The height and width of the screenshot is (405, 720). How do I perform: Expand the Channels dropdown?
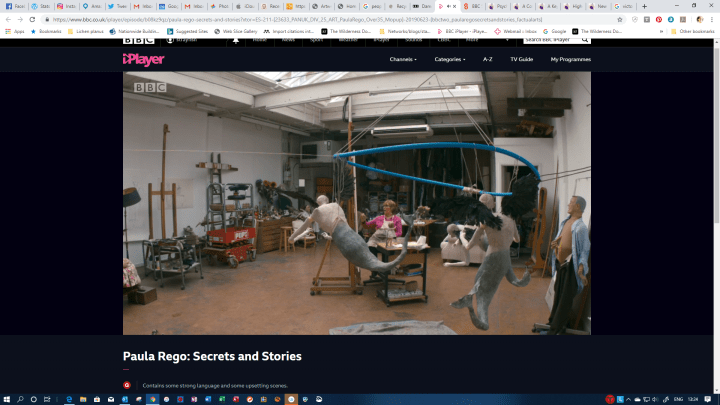click(x=403, y=59)
